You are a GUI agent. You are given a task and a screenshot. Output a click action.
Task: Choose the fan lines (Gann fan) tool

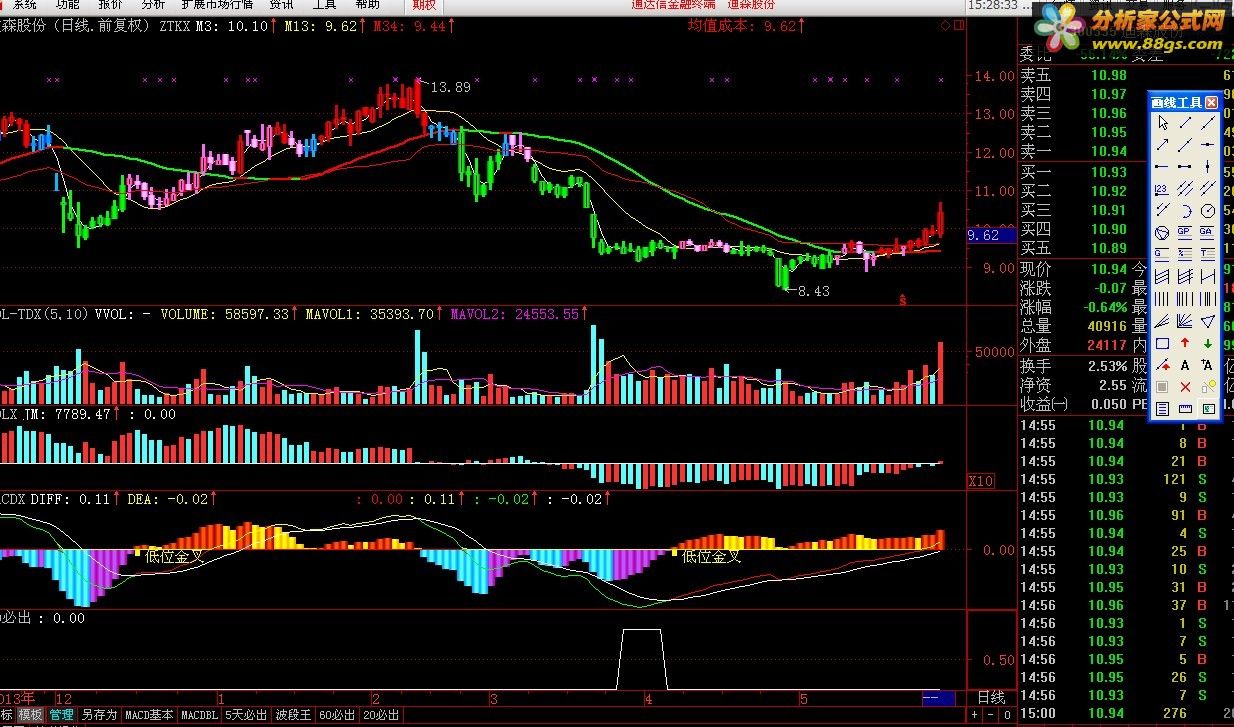[x=1185, y=321]
